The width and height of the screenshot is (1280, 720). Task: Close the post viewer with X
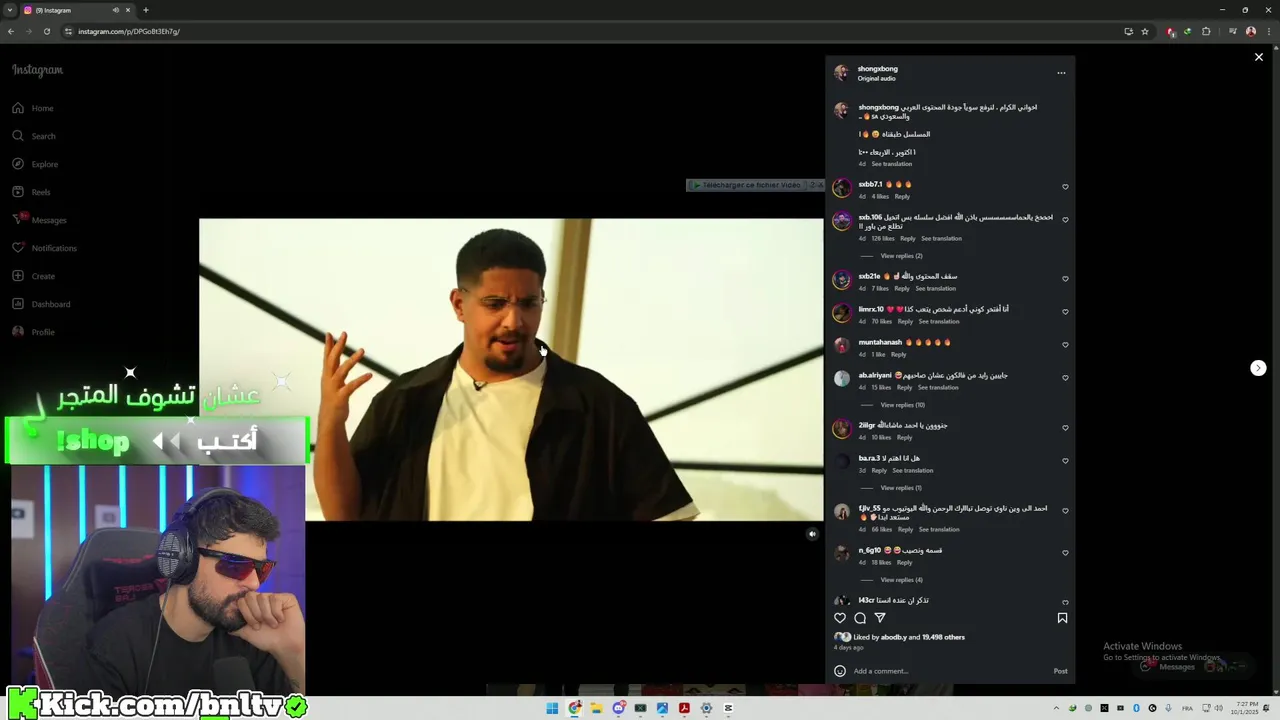(x=1259, y=57)
